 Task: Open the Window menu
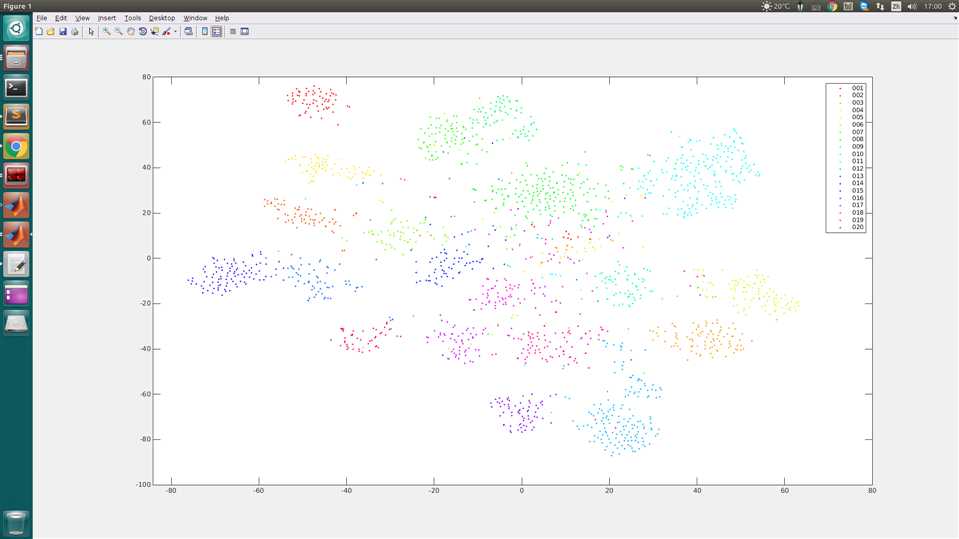pos(196,18)
